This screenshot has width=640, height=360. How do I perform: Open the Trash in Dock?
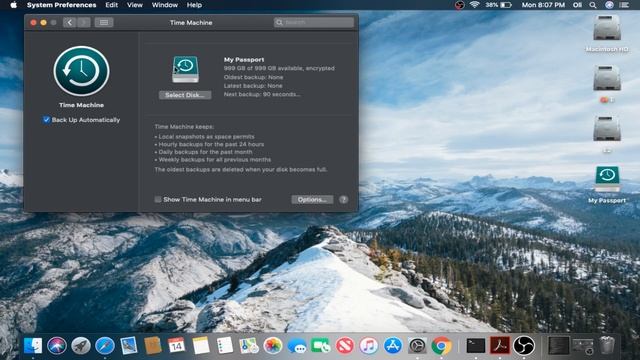[x=607, y=346]
